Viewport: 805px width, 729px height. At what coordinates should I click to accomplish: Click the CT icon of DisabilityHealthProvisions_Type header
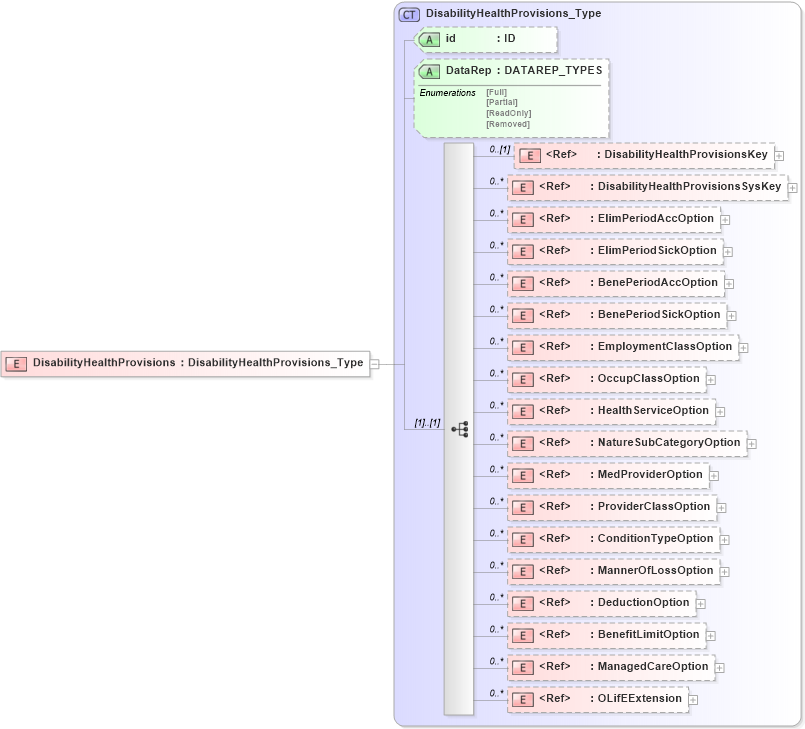click(x=409, y=14)
